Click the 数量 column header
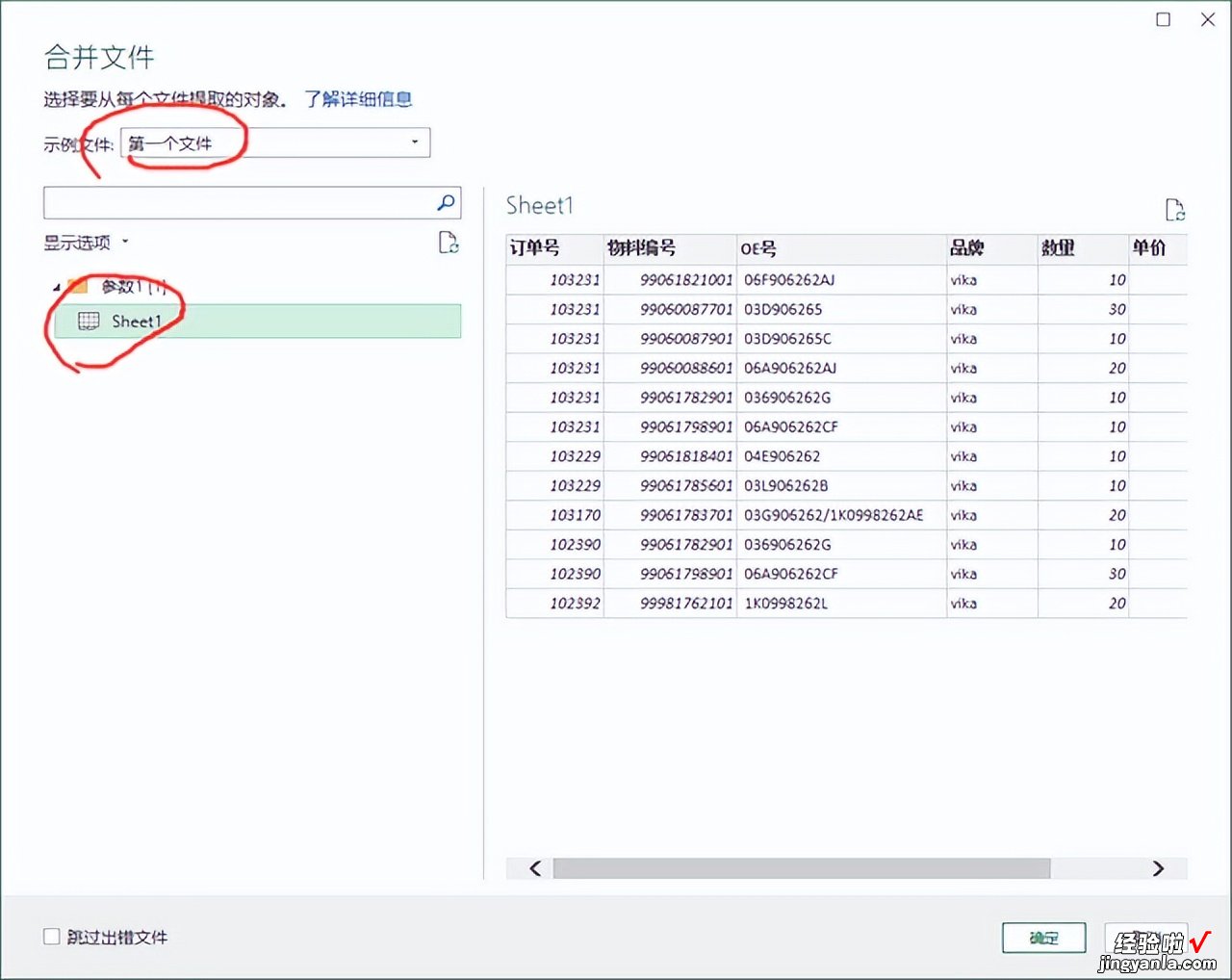Viewport: 1232px width, 980px height. tap(1083, 248)
